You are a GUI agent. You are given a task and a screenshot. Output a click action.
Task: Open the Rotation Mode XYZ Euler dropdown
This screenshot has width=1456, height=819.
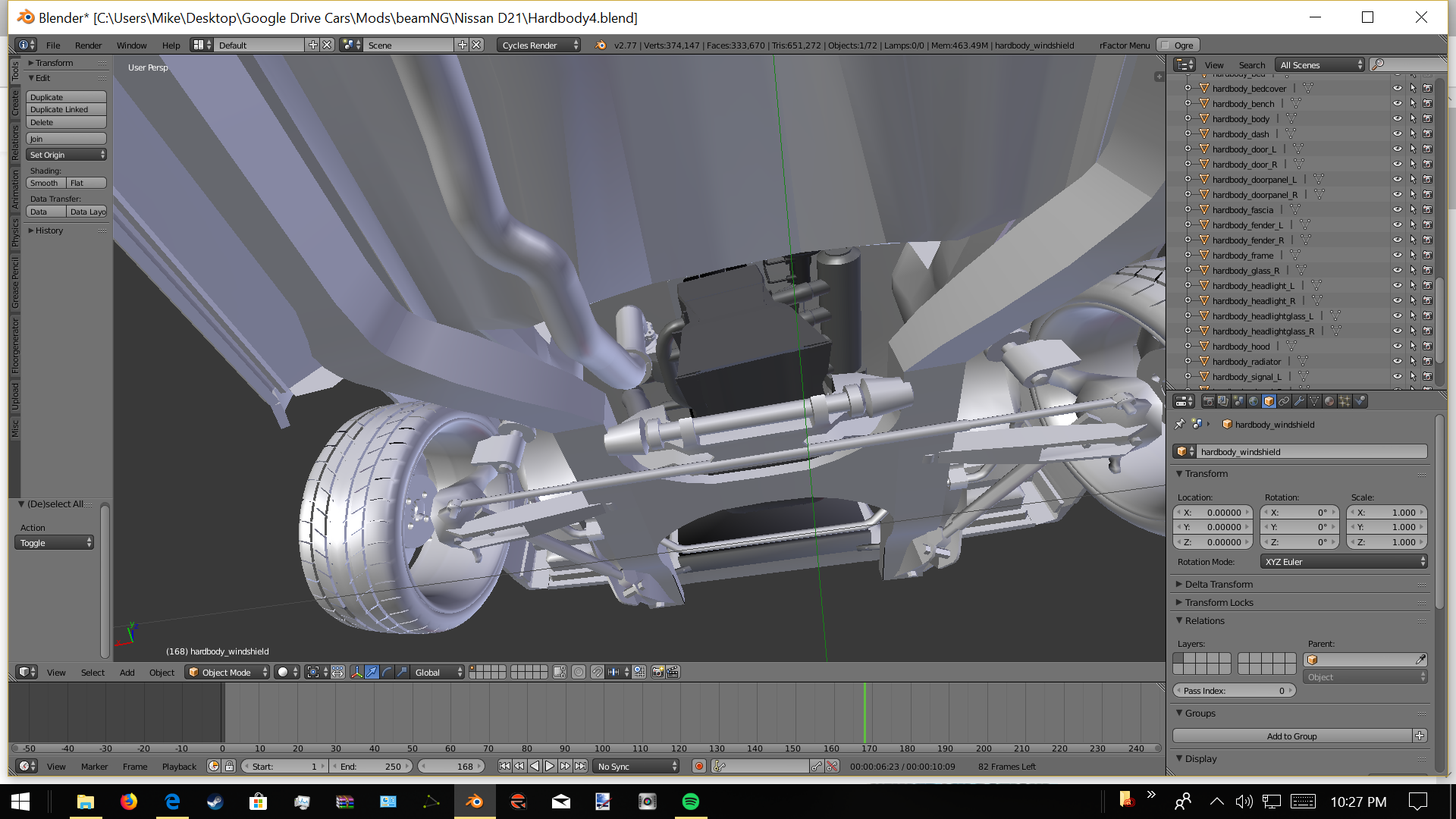pos(1344,562)
